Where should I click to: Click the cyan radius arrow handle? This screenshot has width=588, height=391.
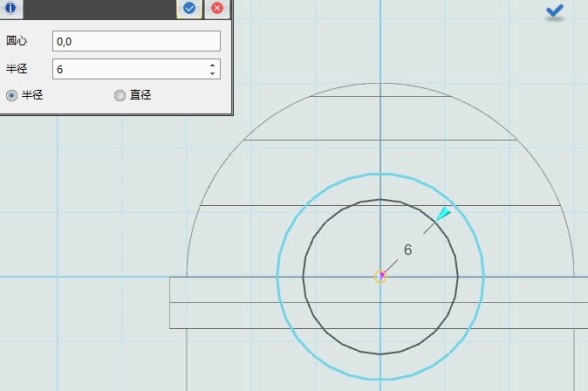click(x=443, y=214)
